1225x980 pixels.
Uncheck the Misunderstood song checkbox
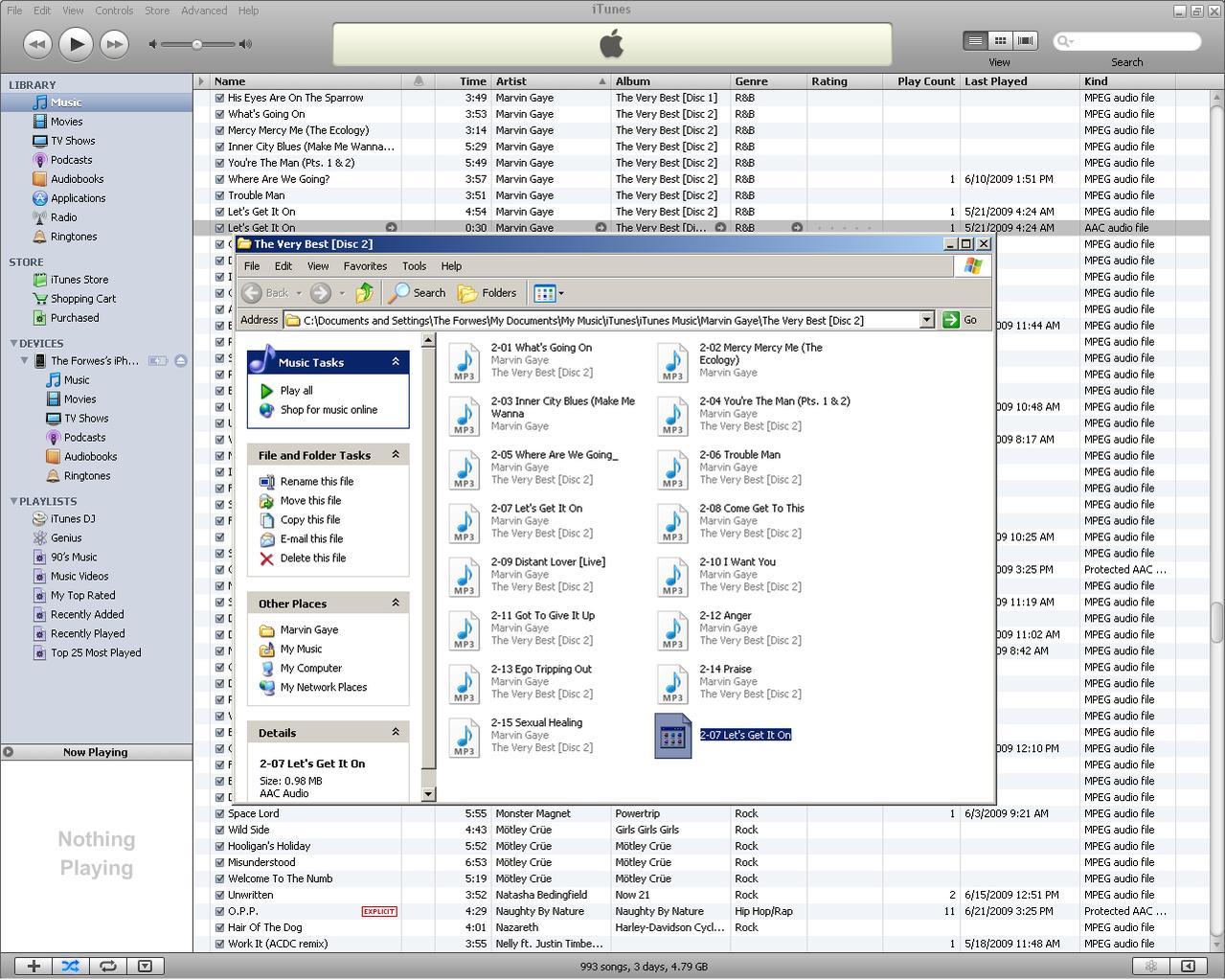coord(220,863)
